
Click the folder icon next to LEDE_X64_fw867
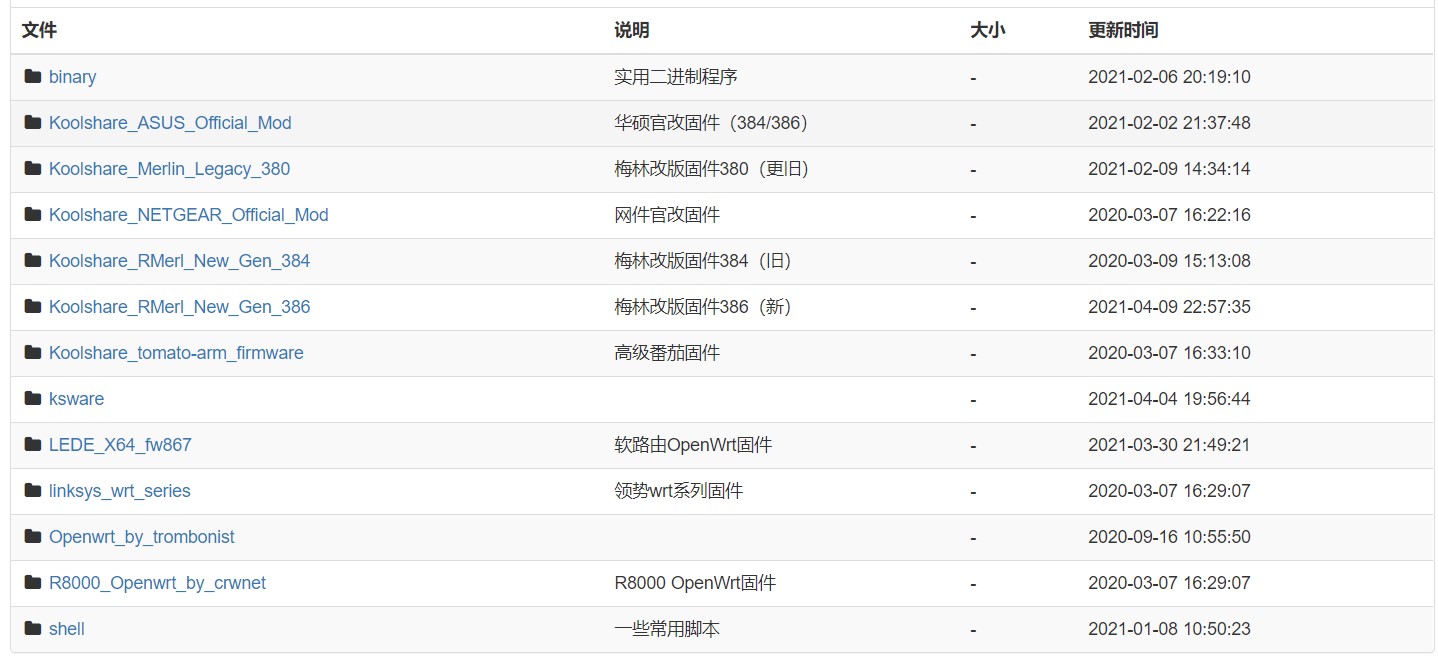coord(33,445)
